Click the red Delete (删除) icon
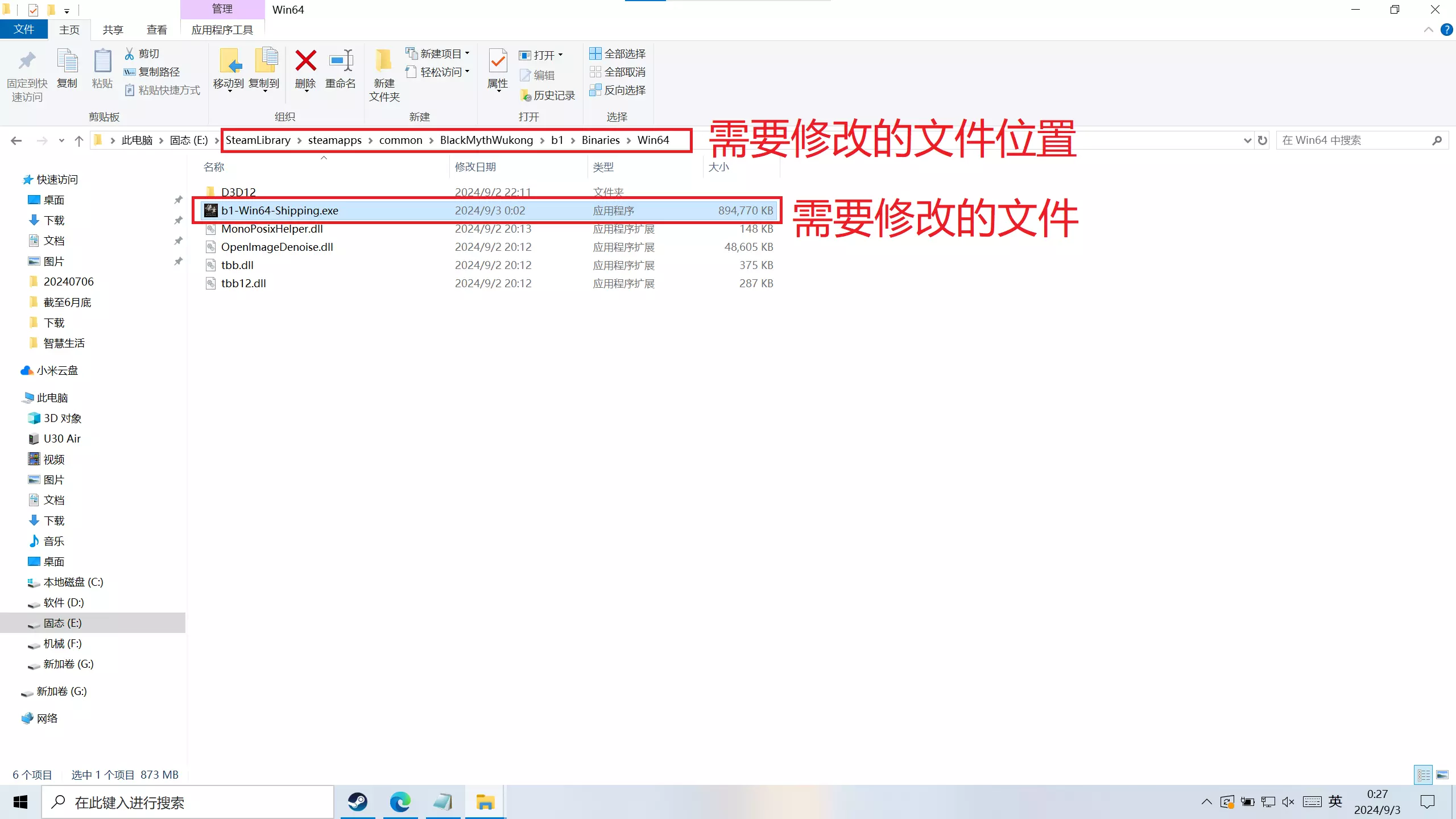 click(x=305, y=61)
